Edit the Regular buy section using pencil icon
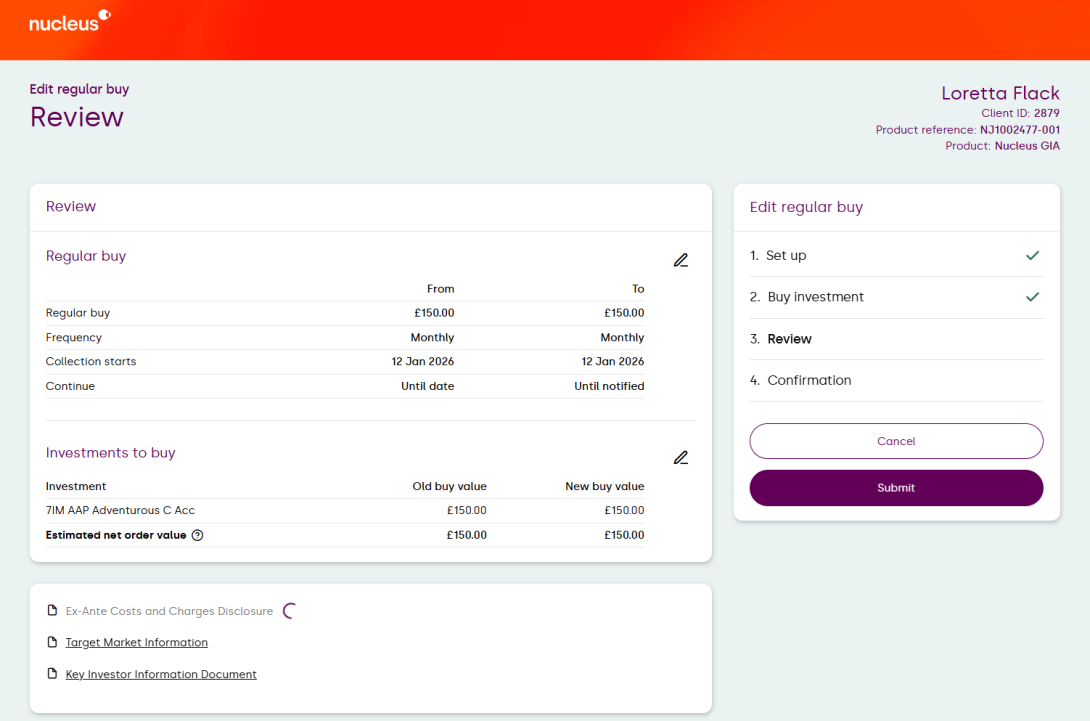The width and height of the screenshot is (1090, 721). tap(681, 260)
